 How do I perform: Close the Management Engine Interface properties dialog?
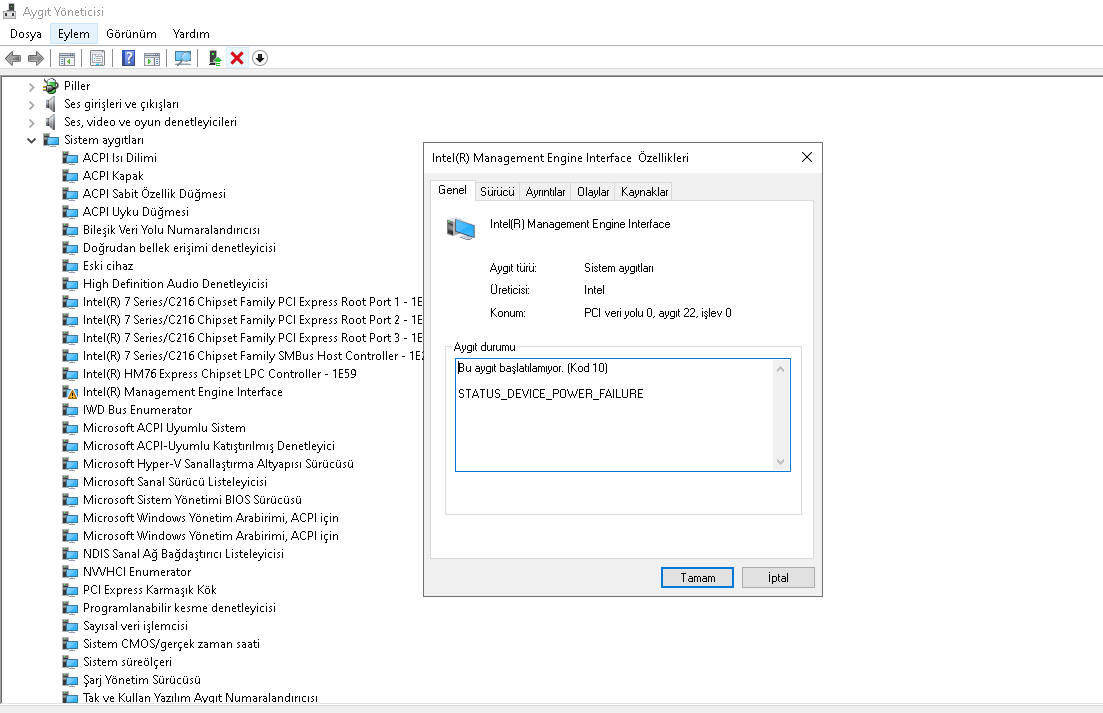[807, 158]
